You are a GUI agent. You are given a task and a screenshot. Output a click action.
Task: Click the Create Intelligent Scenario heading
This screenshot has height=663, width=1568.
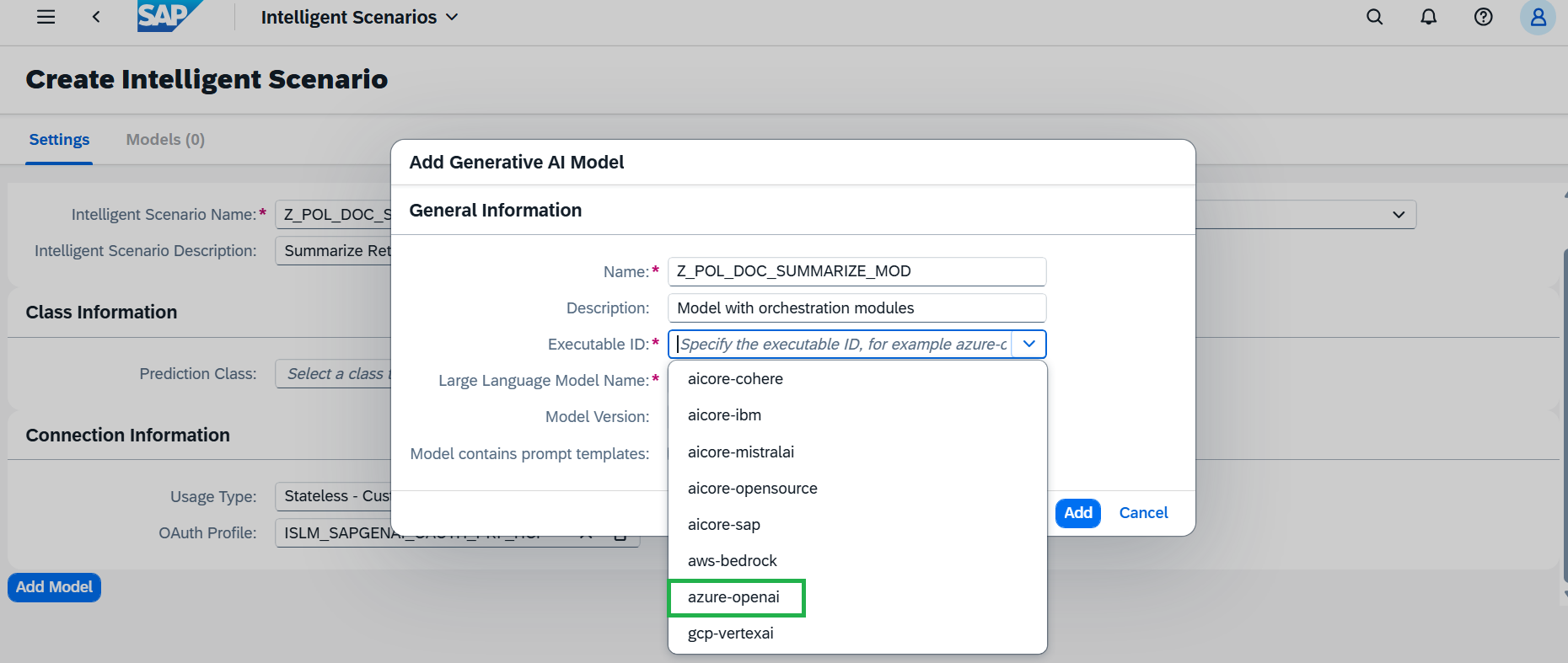point(207,79)
